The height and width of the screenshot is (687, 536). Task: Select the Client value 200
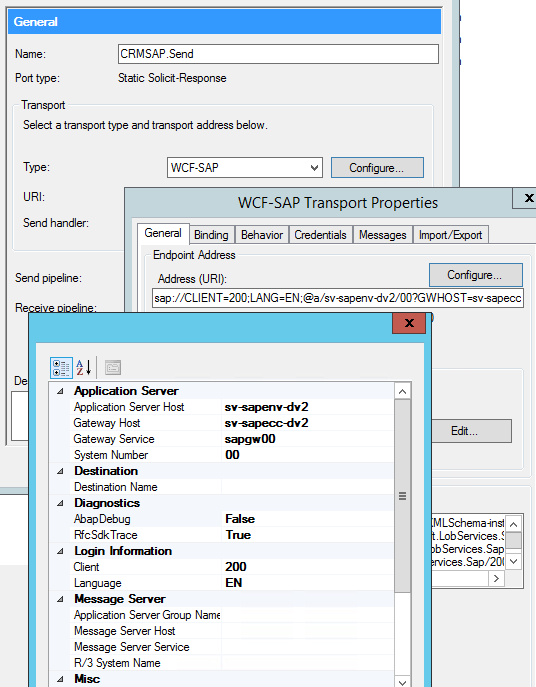pyautogui.click(x=307, y=567)
